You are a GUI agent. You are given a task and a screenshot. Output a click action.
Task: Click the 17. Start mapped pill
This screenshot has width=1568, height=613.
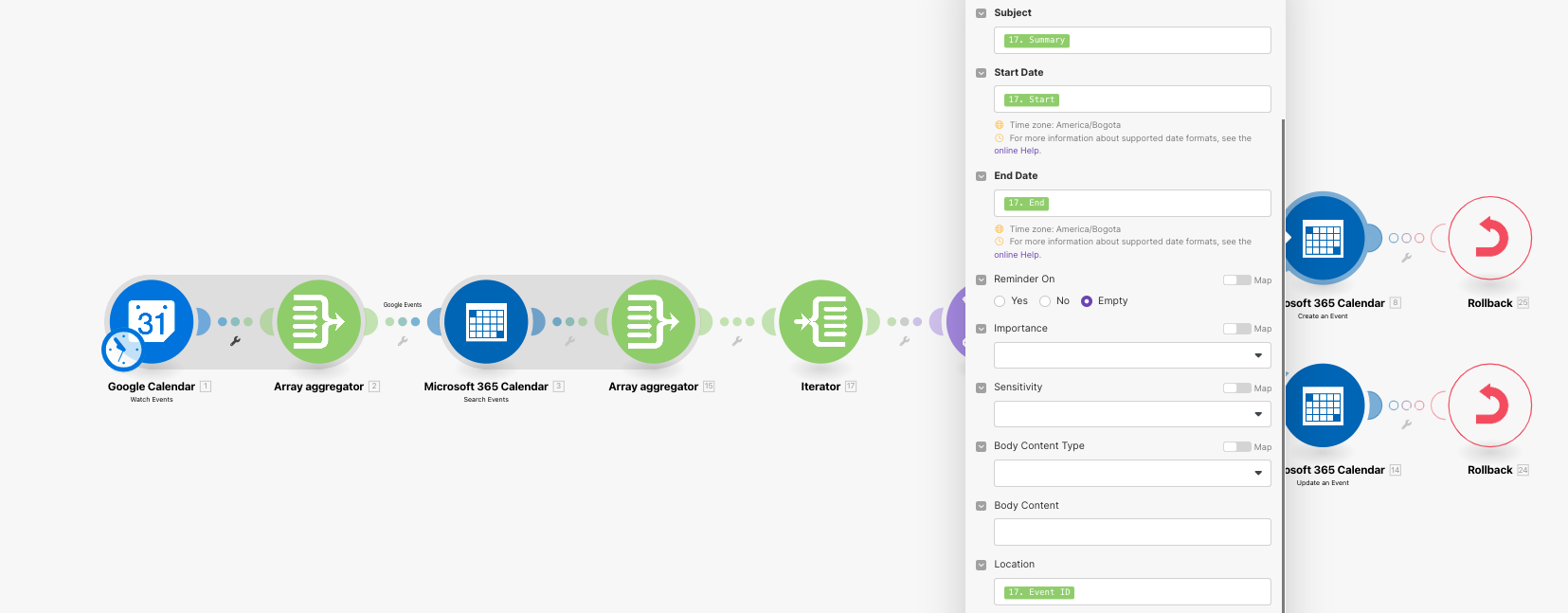[1032, 99]
